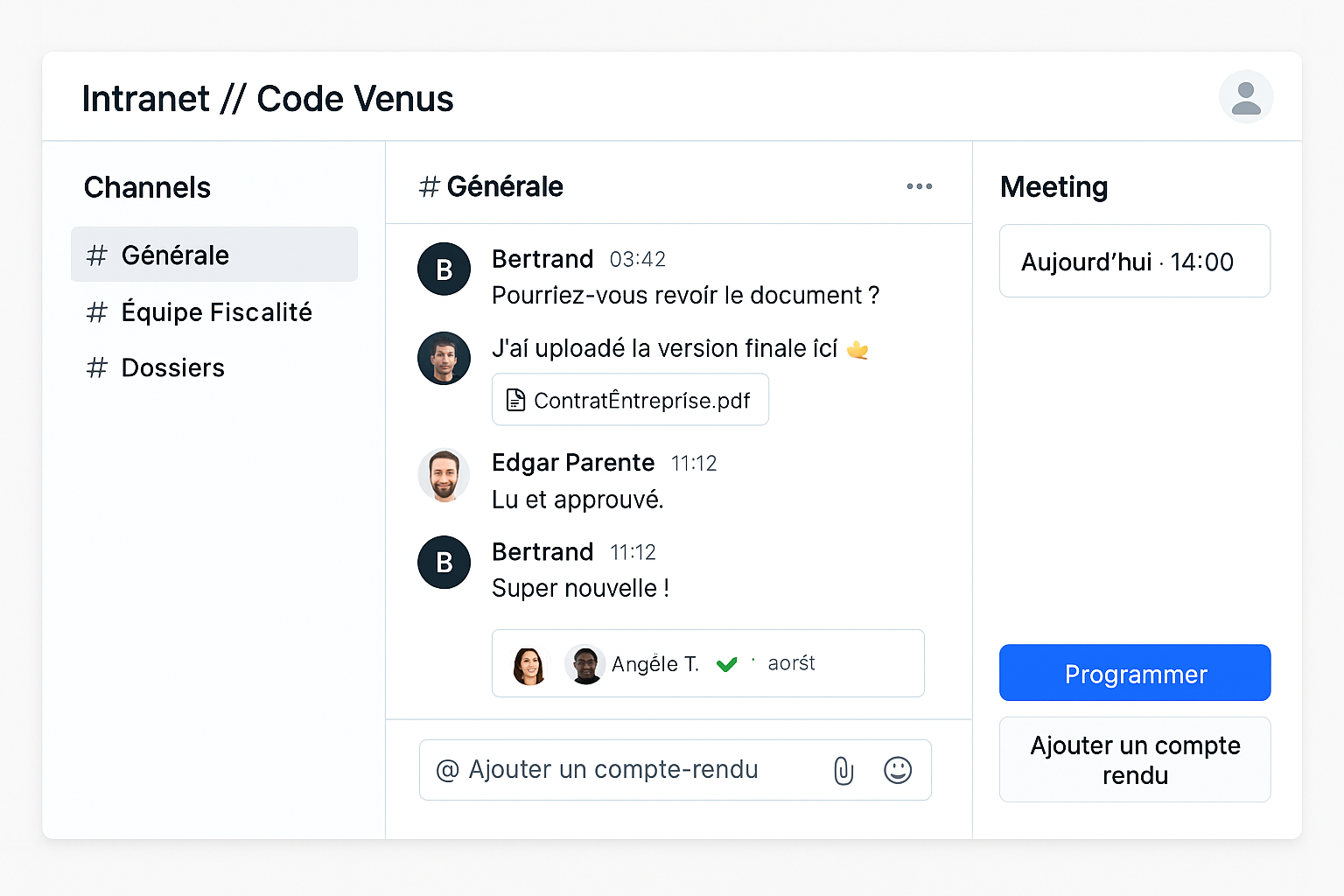Click the PDF file icon in attachment

coord(516,400)
